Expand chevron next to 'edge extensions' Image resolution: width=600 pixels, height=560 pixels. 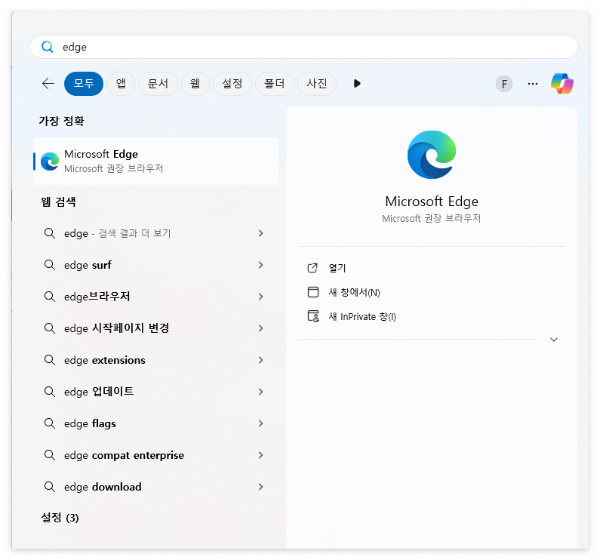pyautogui.click(x=261, y=360)
